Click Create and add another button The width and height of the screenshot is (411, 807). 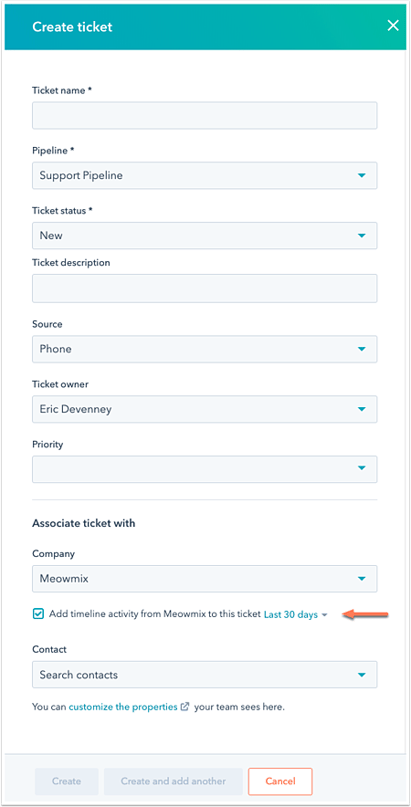click(173, 781)
